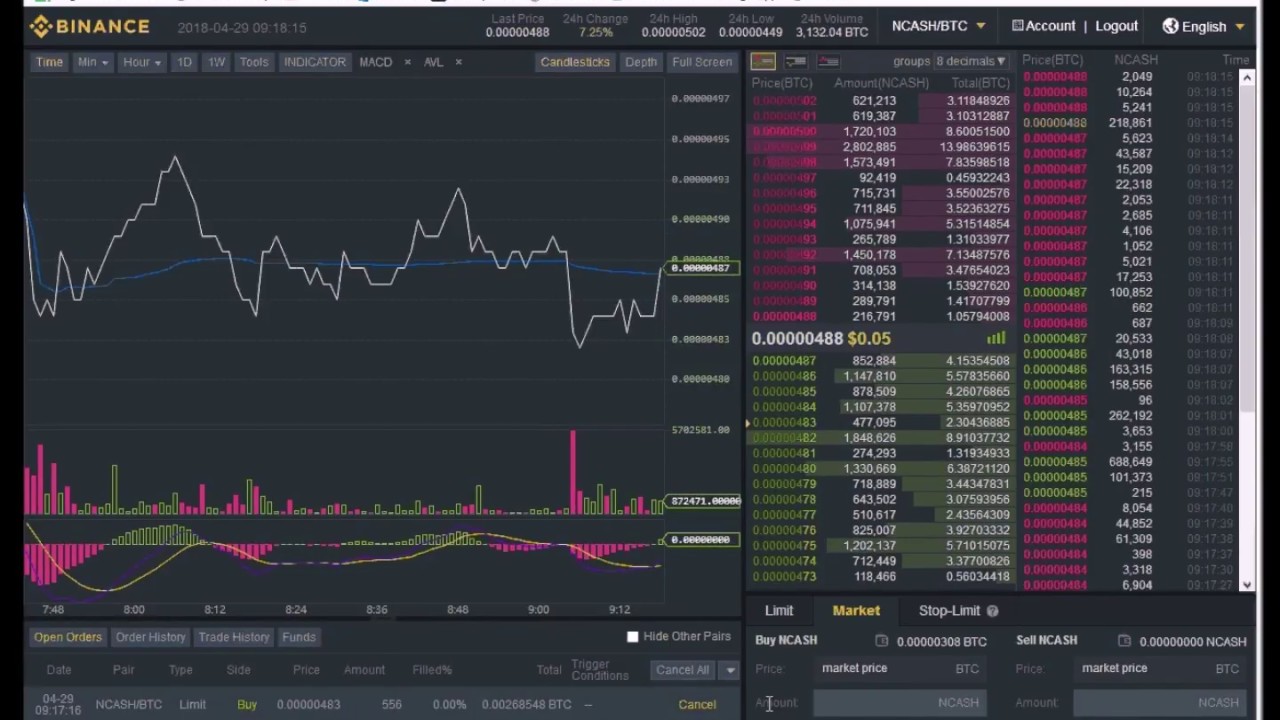
Task: Click the AVL indicator label
Action: [433, 62]
